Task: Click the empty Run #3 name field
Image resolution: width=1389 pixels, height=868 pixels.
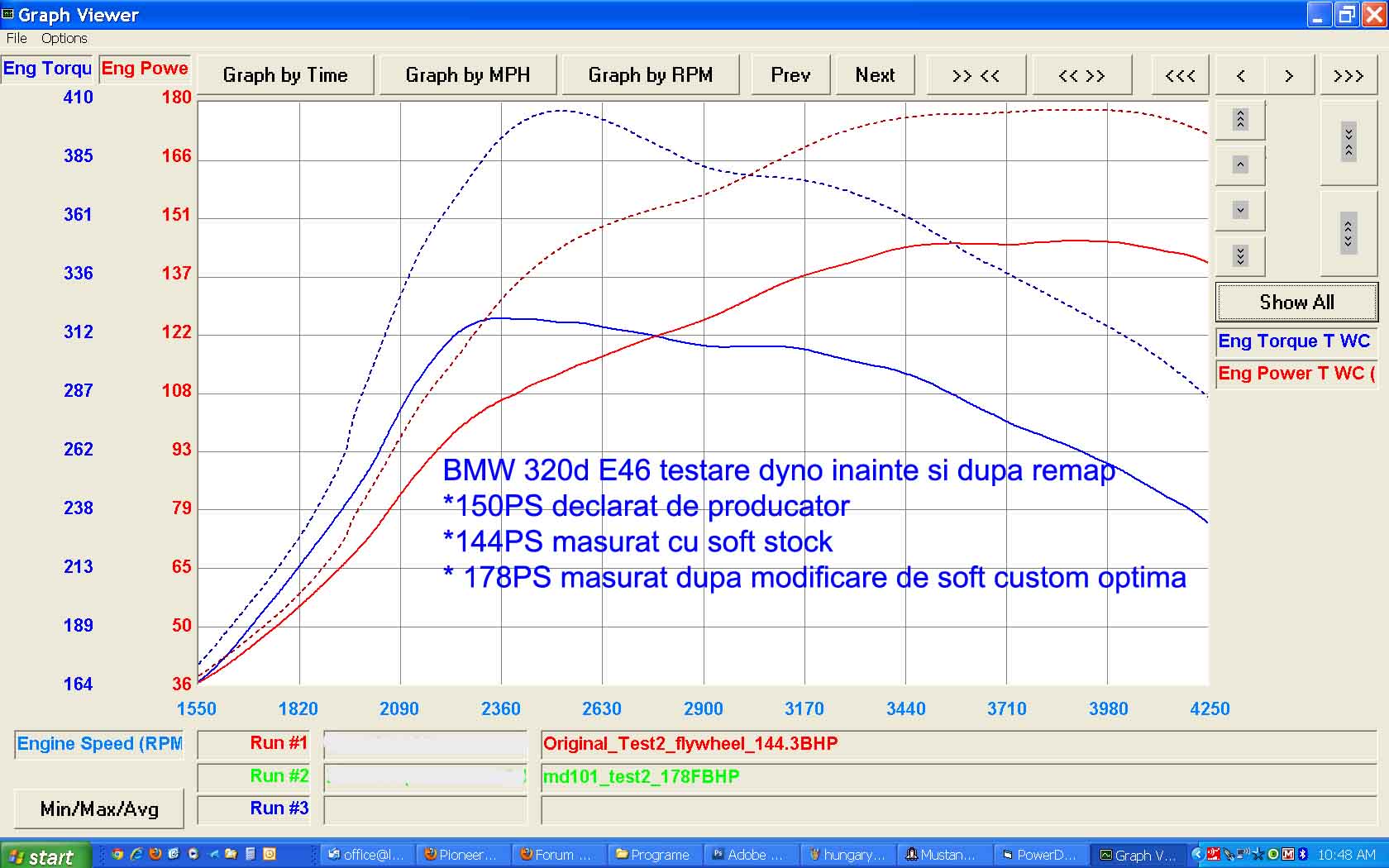Action: (425, 810)
